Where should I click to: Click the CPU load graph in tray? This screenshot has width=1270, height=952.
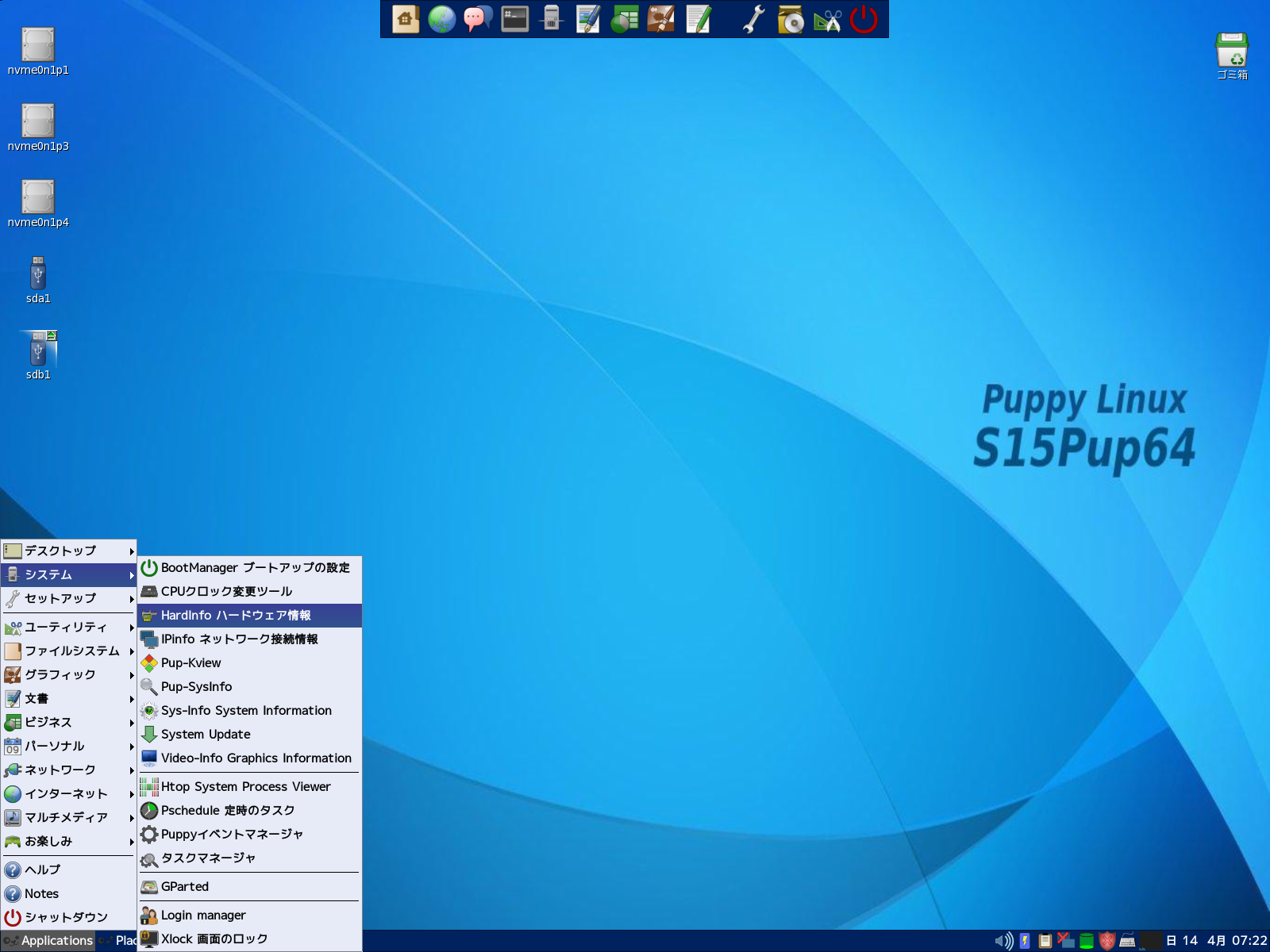tap(1150, 941)
